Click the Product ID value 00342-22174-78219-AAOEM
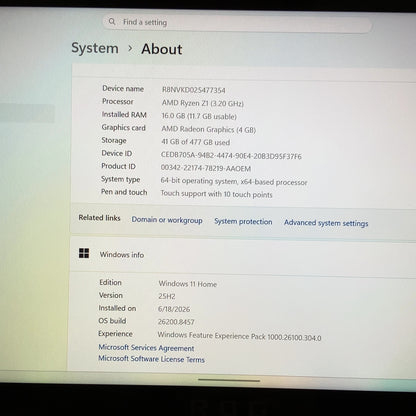The height and width of the screenshot is (416, 416). click(206, 168)
